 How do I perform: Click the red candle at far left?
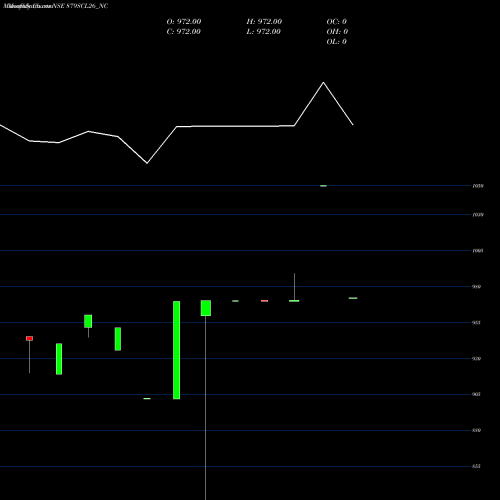click(29, 338)
